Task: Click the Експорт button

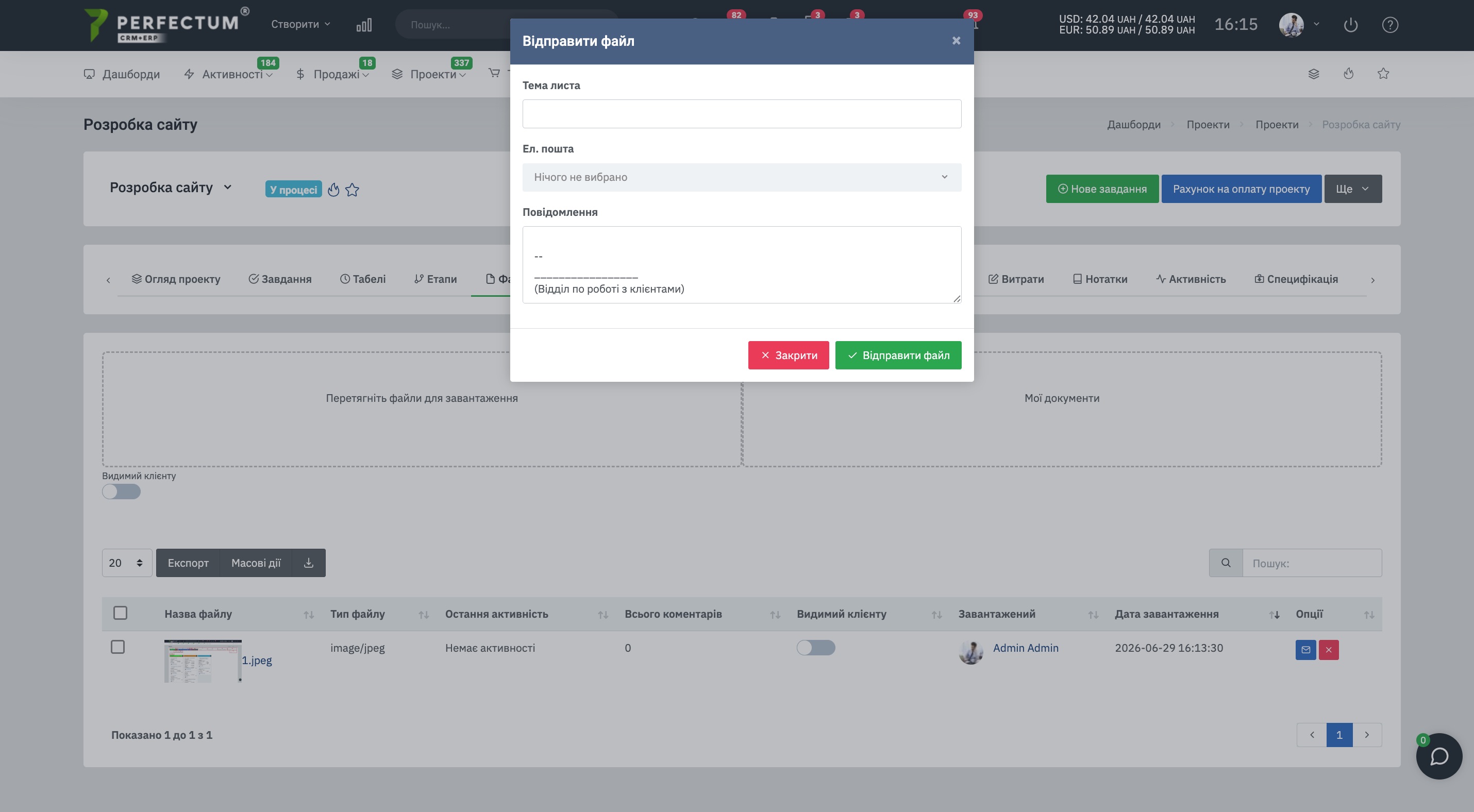Action: [x=188, y=563]
